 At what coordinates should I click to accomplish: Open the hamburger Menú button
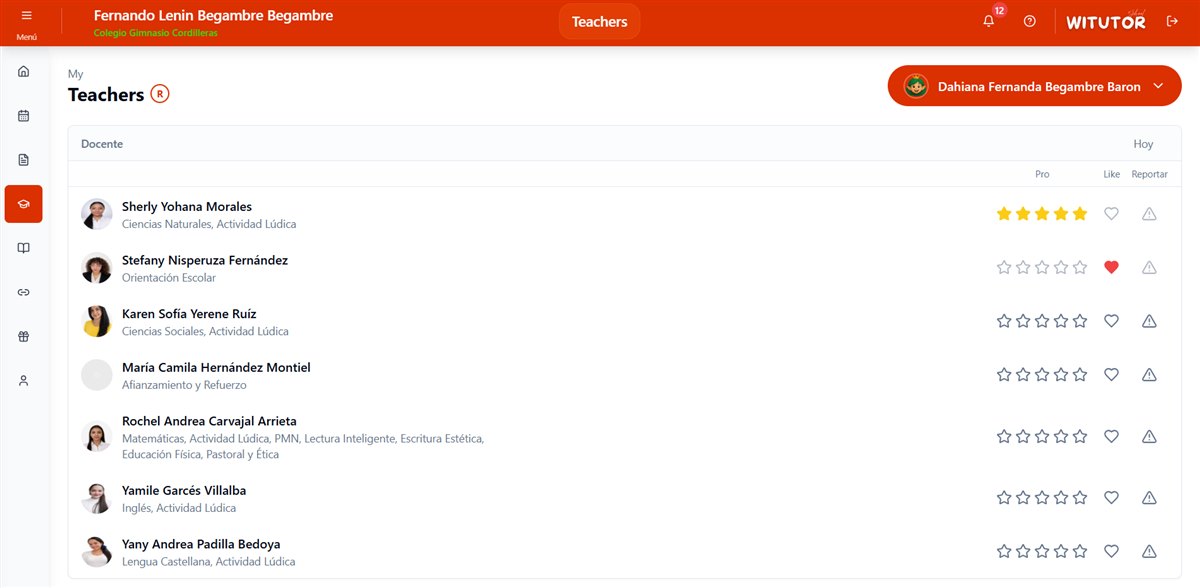click(x=26, y=22)
